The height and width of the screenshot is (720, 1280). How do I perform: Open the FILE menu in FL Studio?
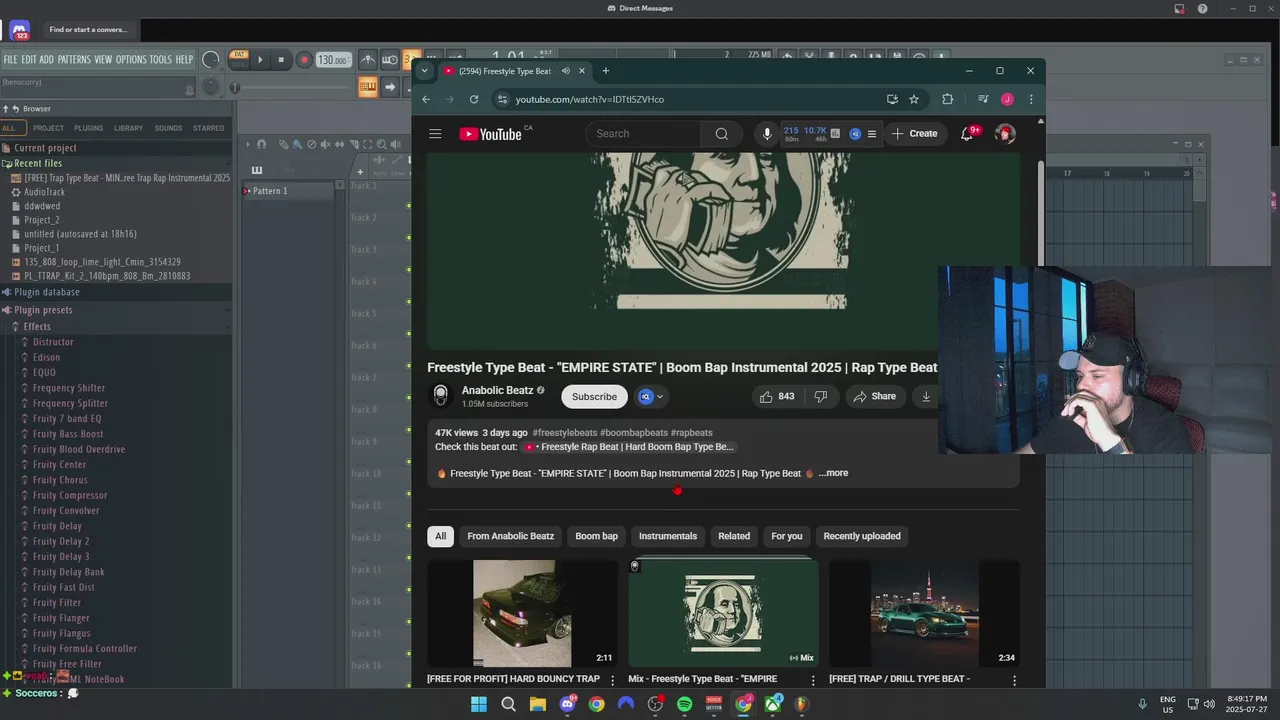10,60
